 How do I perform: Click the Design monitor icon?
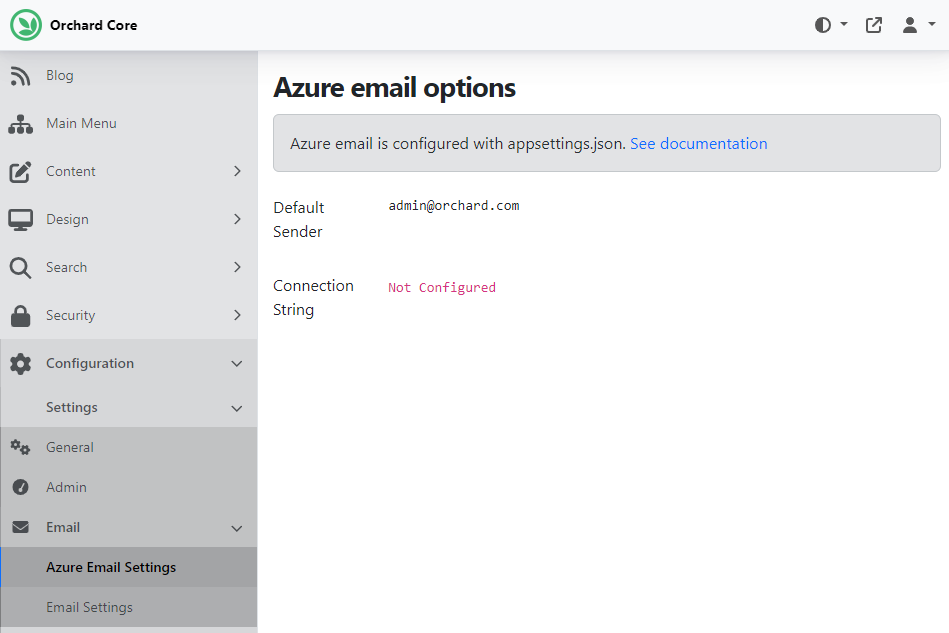[21, 220]
